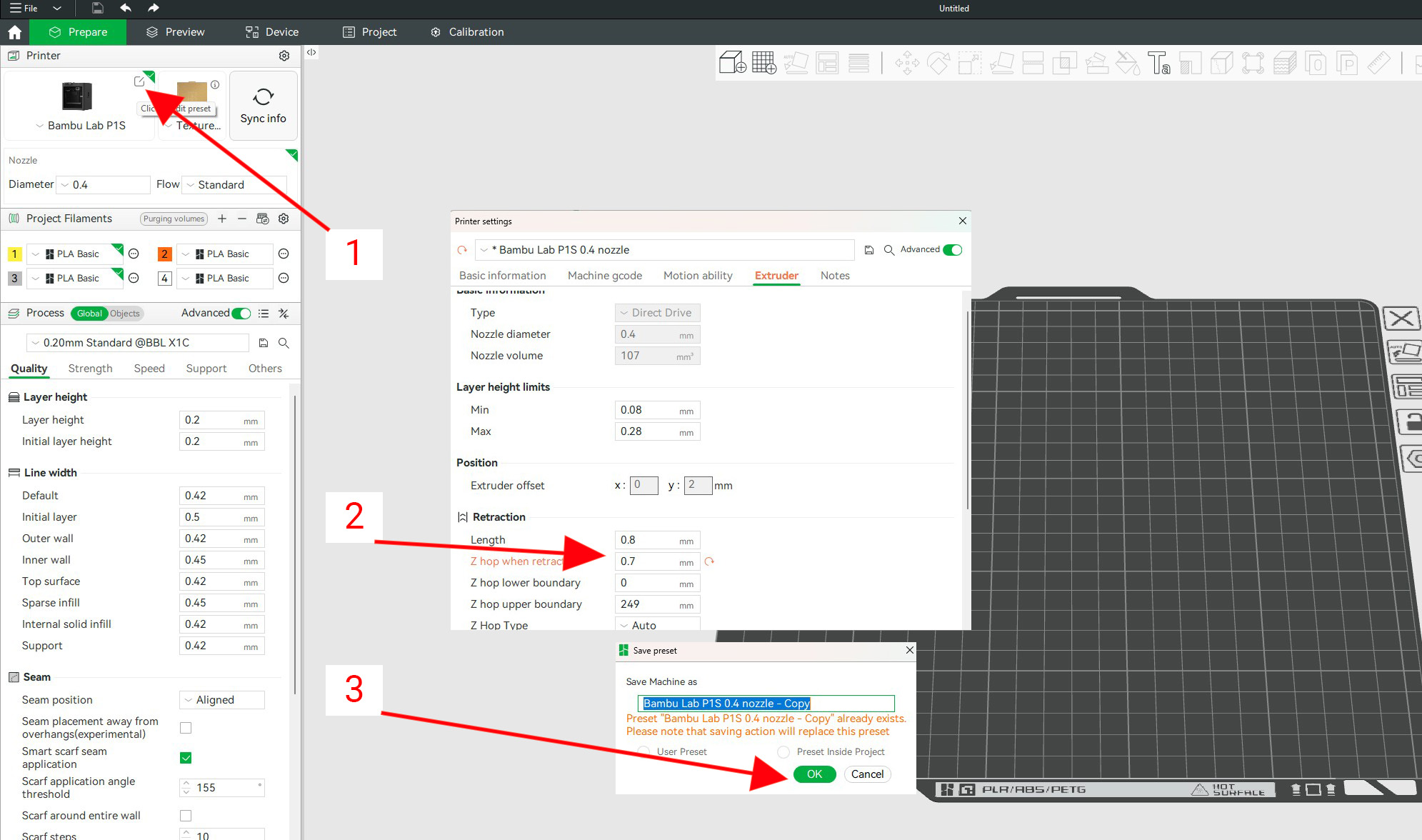Open the Machine gcode tab
This screenshot has width=1422, height=840.
pyautogui.click(x=605, y=276)
